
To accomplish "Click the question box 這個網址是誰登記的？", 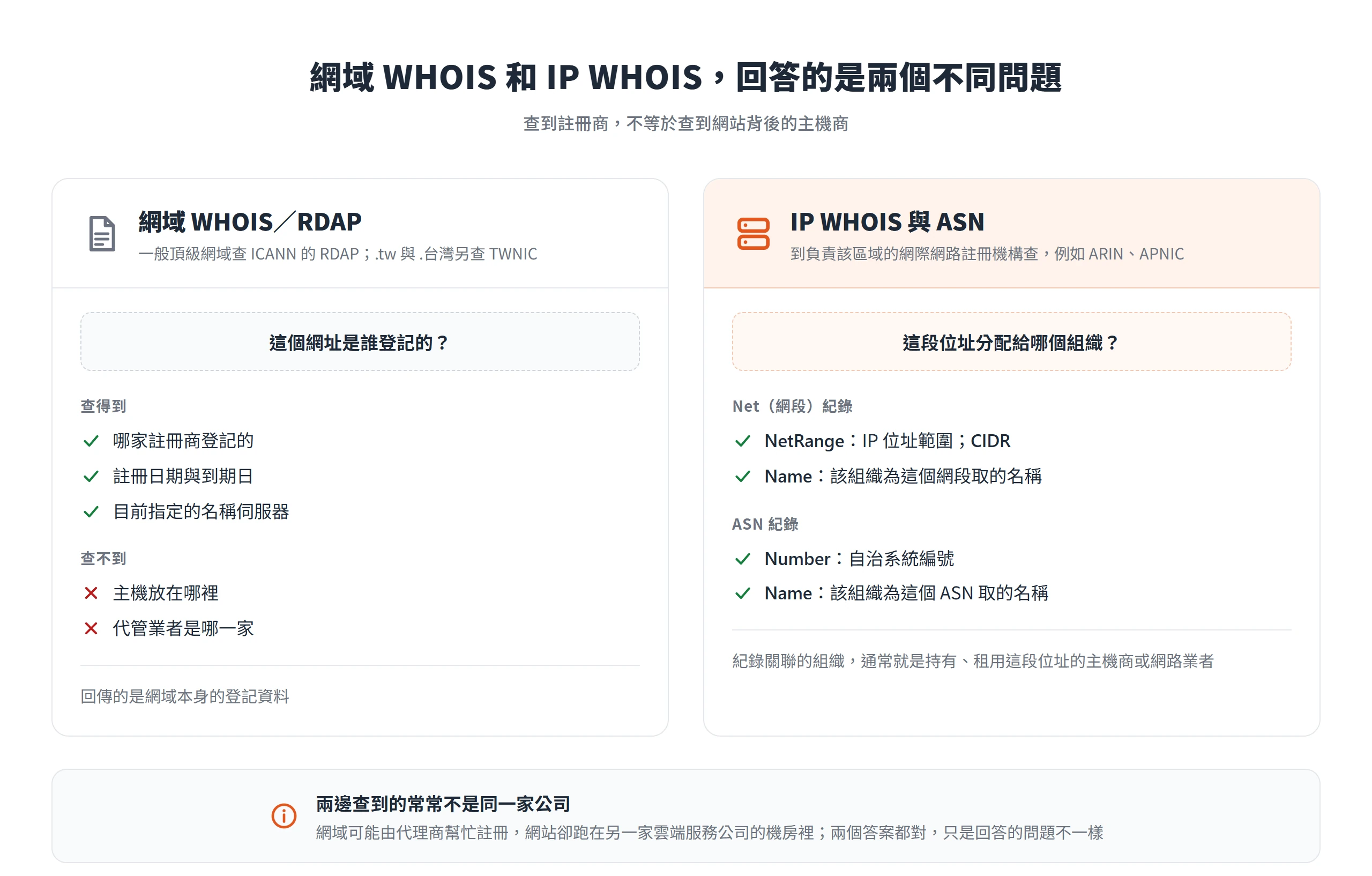I will (x=360, y=342).
